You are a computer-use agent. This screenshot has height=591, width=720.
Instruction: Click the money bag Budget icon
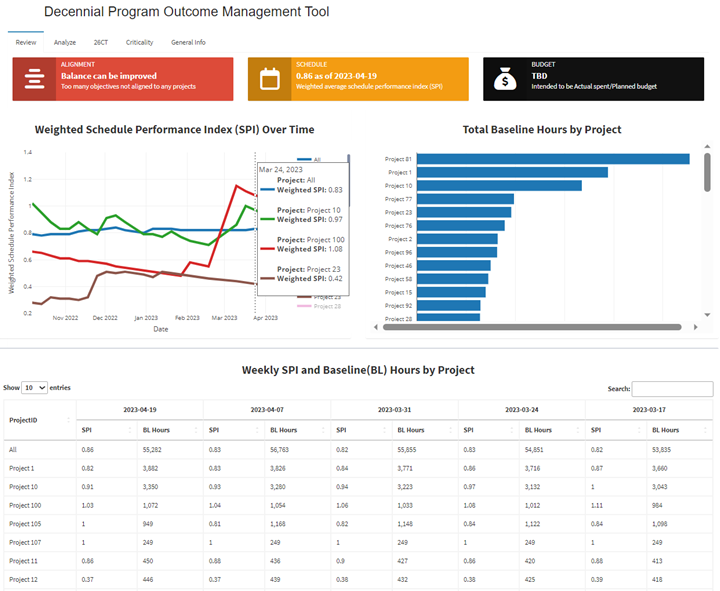[505, 79]
